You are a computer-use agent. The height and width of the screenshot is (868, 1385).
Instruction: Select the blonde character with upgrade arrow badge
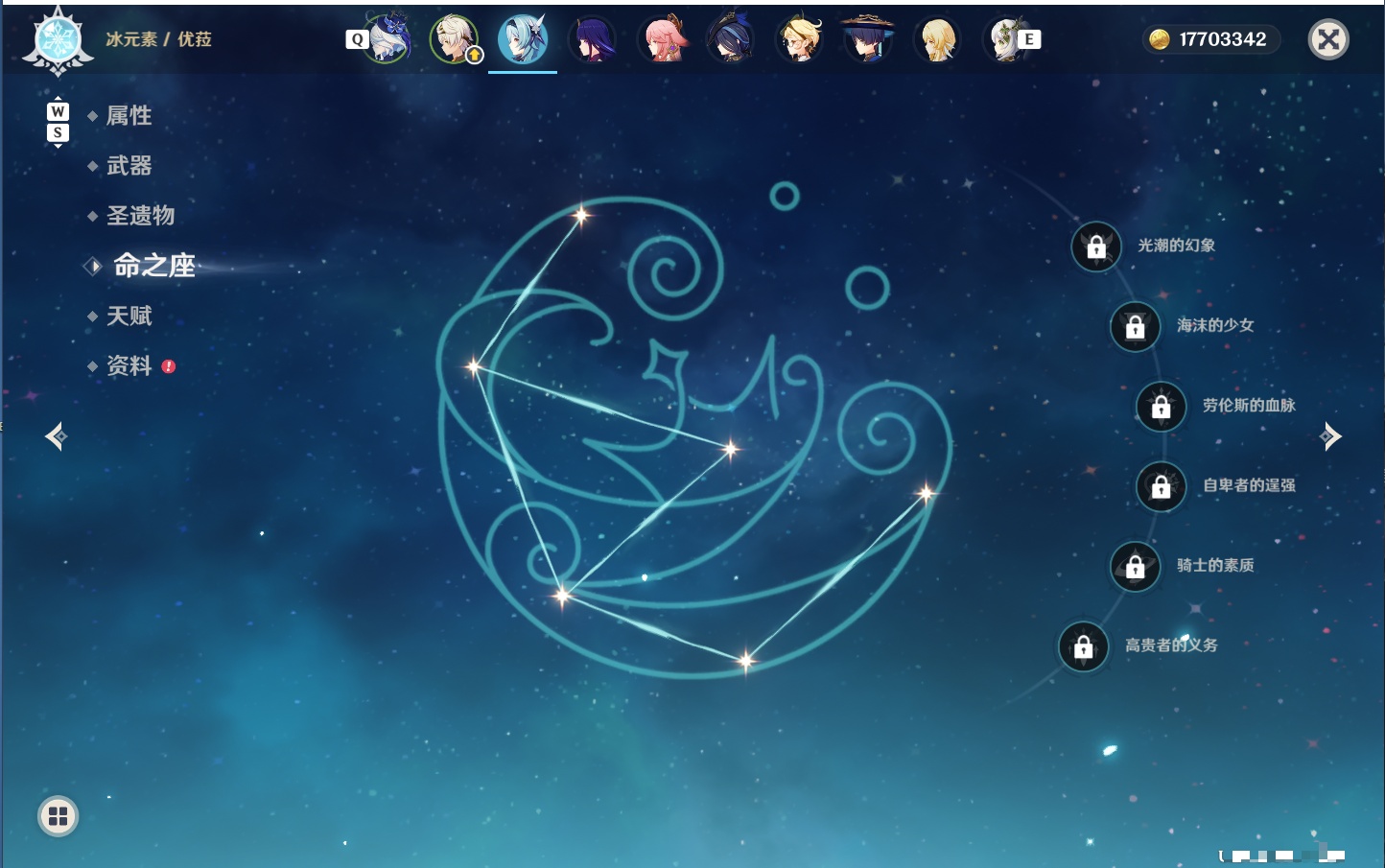[x=454, y=39]
